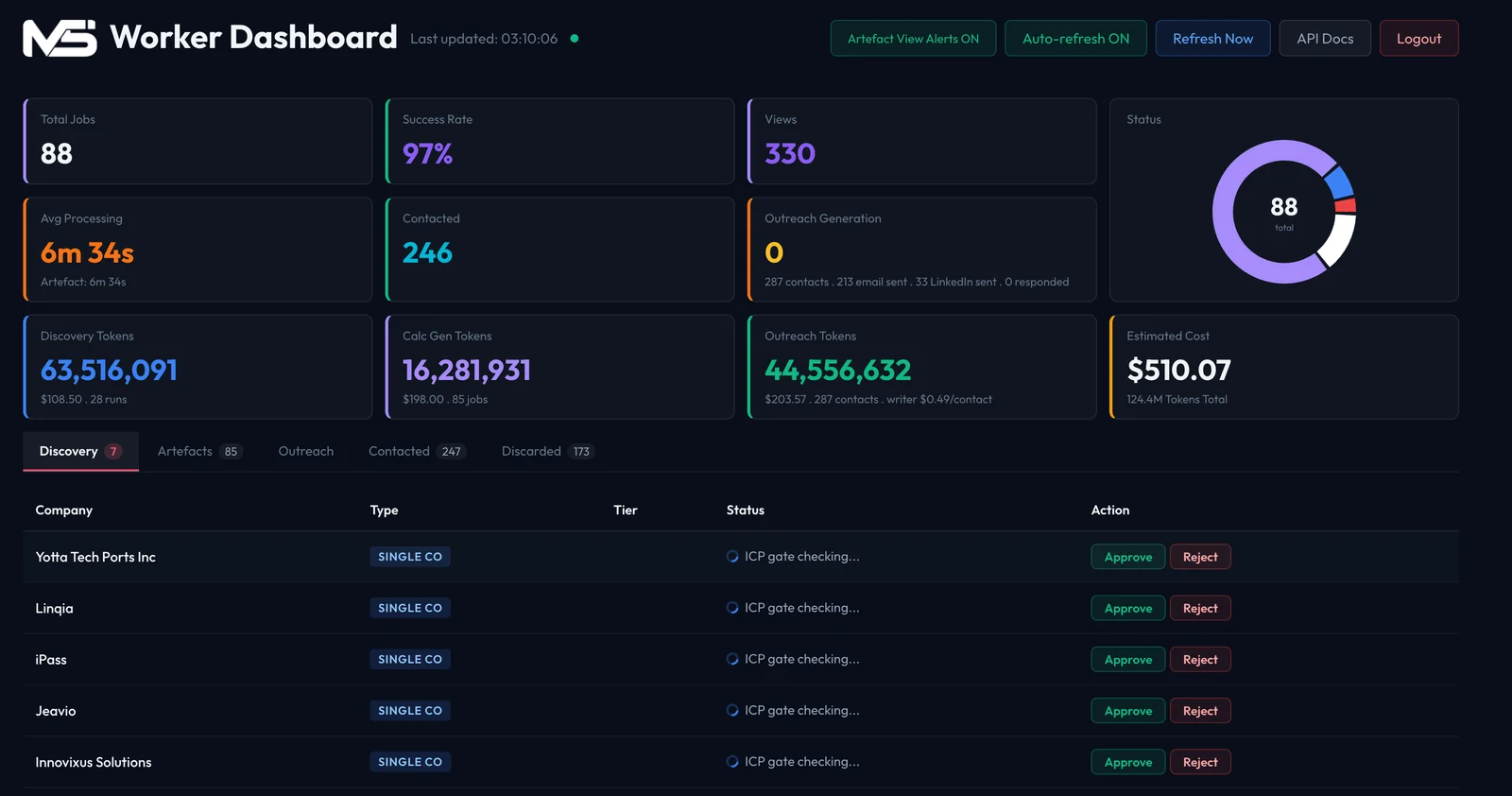Image resolution: width=1512 pixels, height=796 pixels.
Task: Open API Docs
Action: (x=1325, y=39)
